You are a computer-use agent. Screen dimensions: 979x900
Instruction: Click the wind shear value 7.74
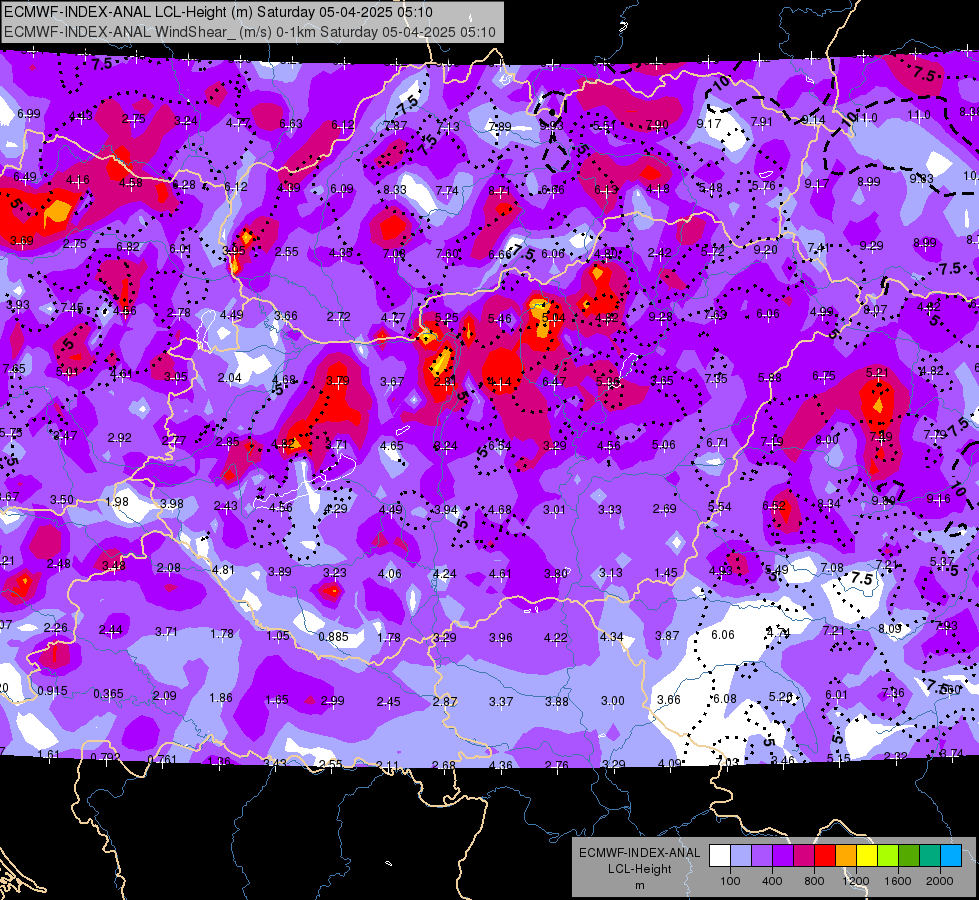pyautogui.click(x=447, y=190)
